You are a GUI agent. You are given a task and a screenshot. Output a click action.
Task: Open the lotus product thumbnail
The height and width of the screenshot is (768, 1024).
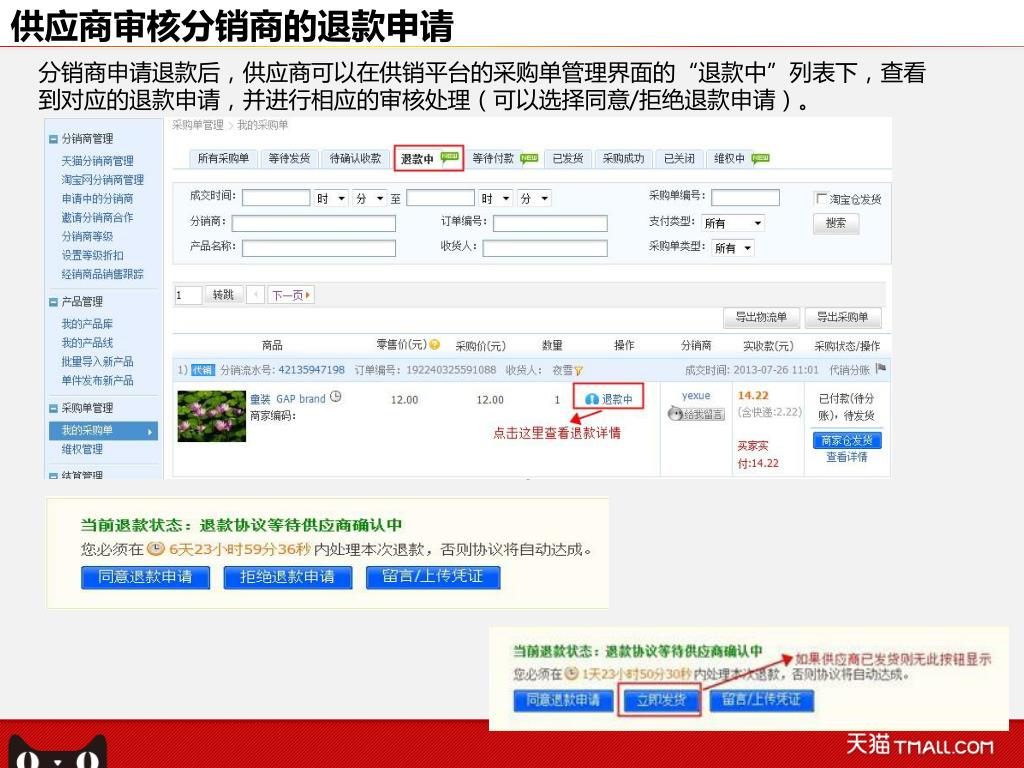(x=212, y=416)
